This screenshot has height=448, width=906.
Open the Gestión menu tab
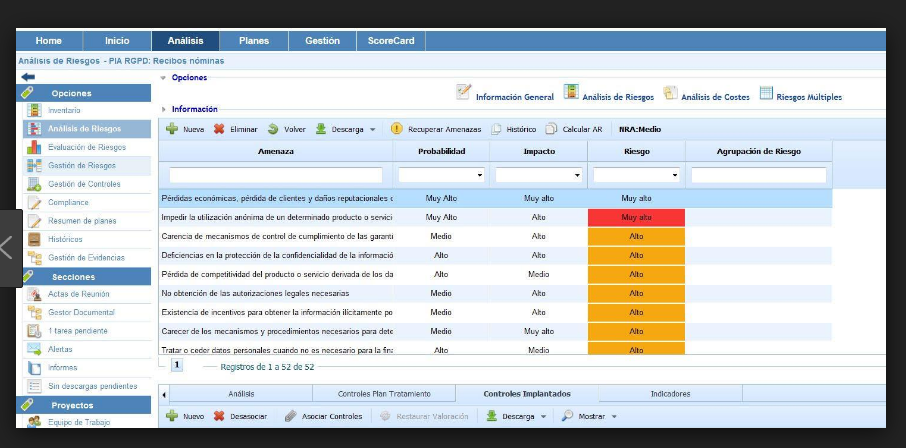[322, 41]
